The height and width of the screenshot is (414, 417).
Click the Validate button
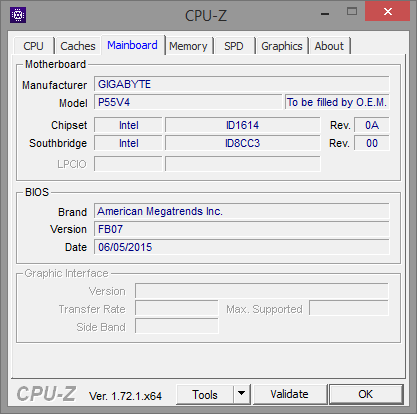click(290, 394)
